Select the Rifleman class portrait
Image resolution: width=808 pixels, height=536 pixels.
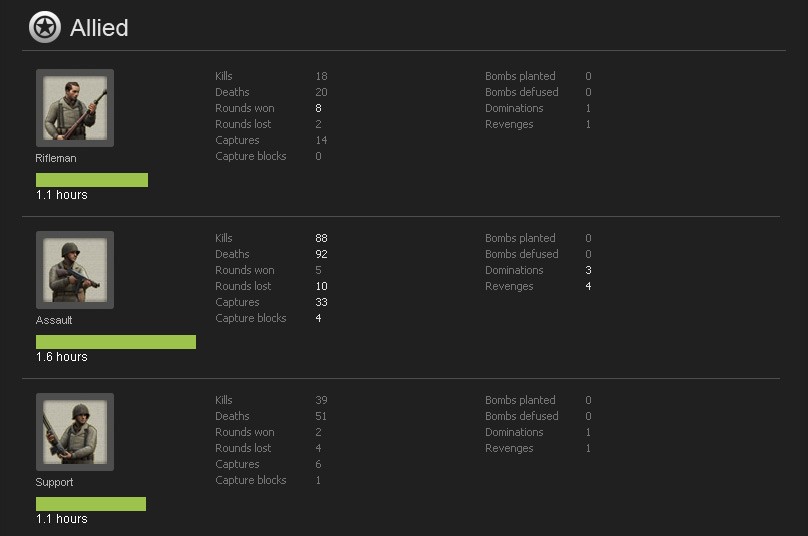pos(75,108)
